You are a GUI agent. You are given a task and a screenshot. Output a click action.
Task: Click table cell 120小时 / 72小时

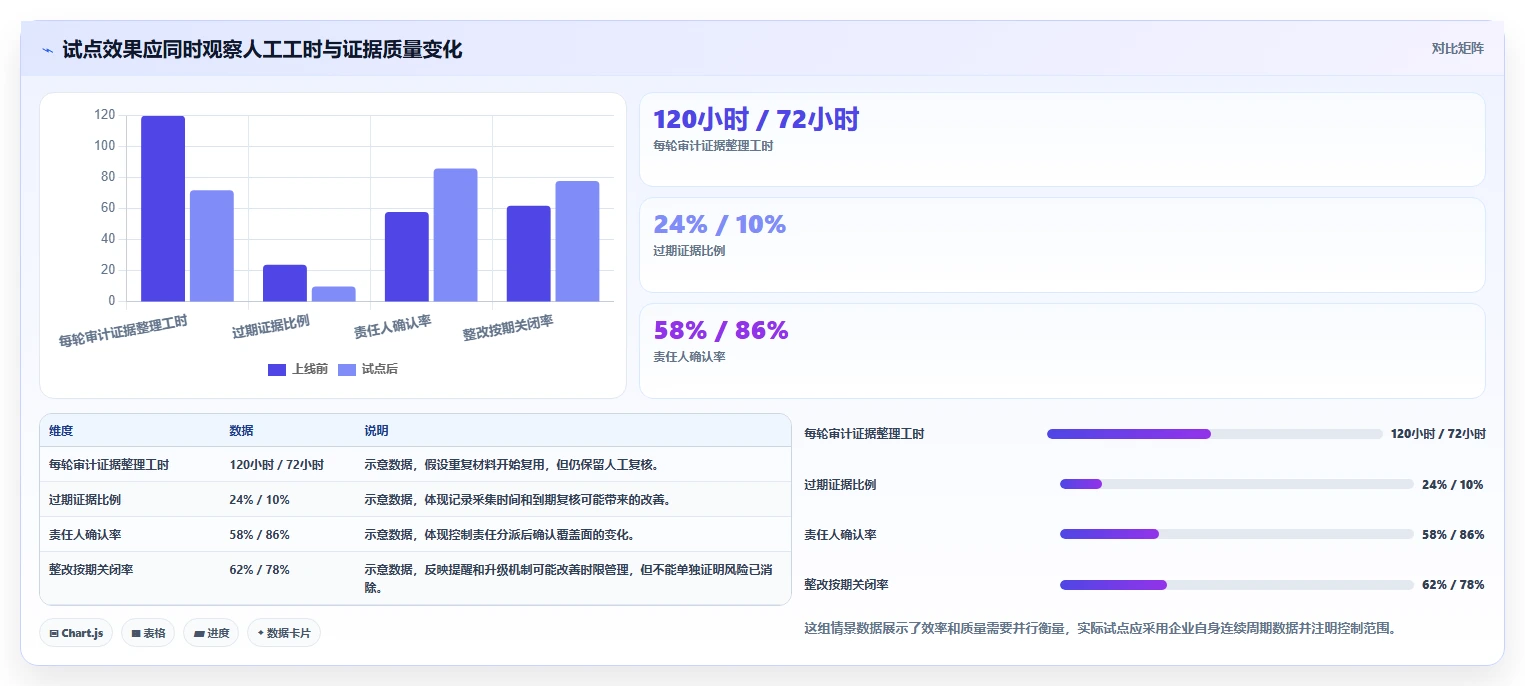click(276, 465)
